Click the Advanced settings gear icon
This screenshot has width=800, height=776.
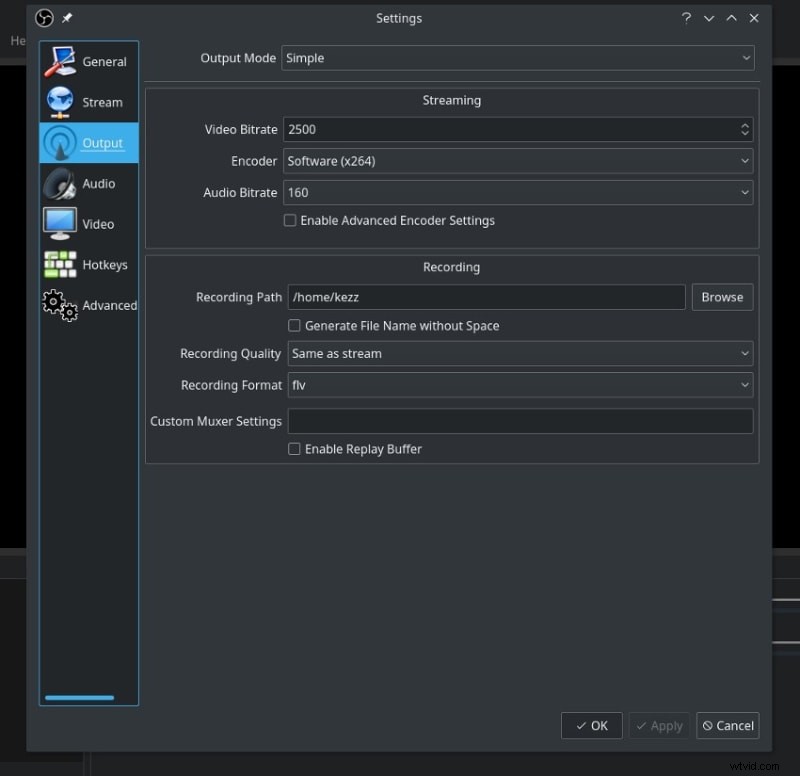[60, 305]
